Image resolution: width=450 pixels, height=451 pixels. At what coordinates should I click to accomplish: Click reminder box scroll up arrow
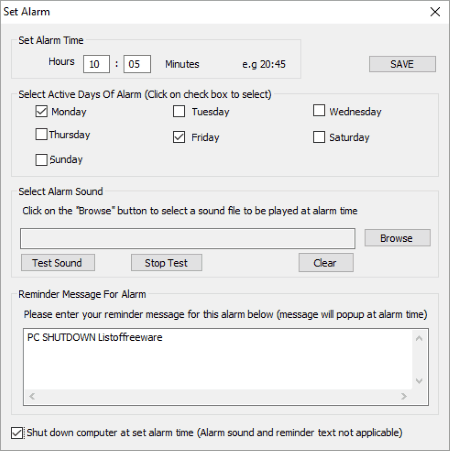[x=419, y=339]
